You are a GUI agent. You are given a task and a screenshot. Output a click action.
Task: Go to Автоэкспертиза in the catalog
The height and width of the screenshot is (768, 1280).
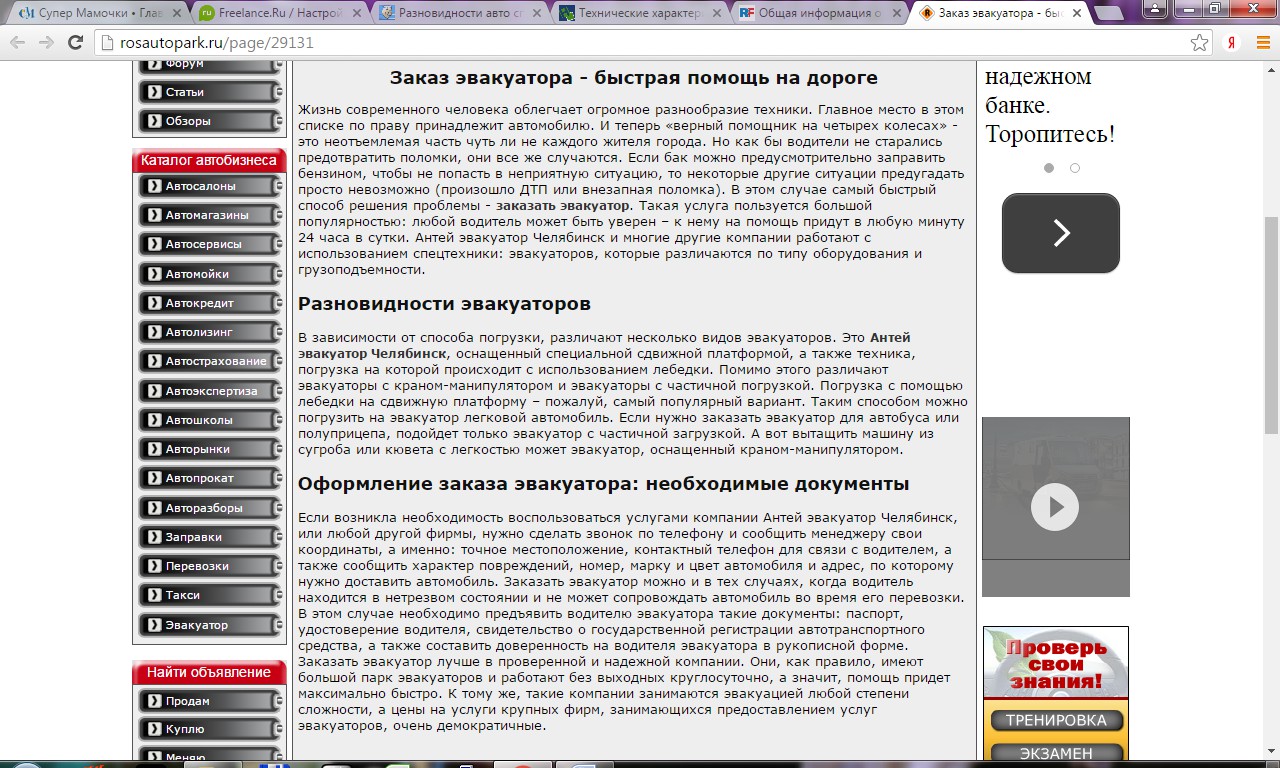point(209,391)
